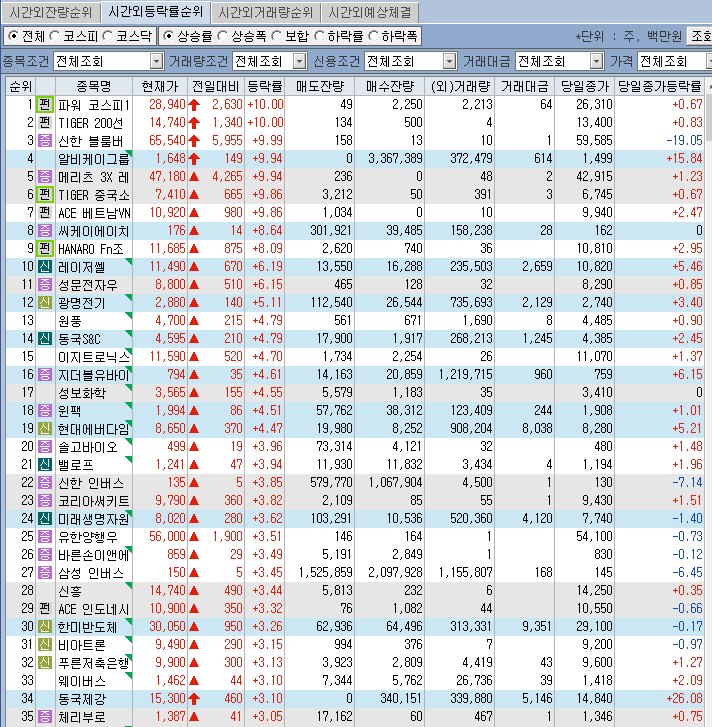The height and width of the screenshot is (727, 712).
Task: Expand 신용조건 dropdown
Action: coord(449,61)
